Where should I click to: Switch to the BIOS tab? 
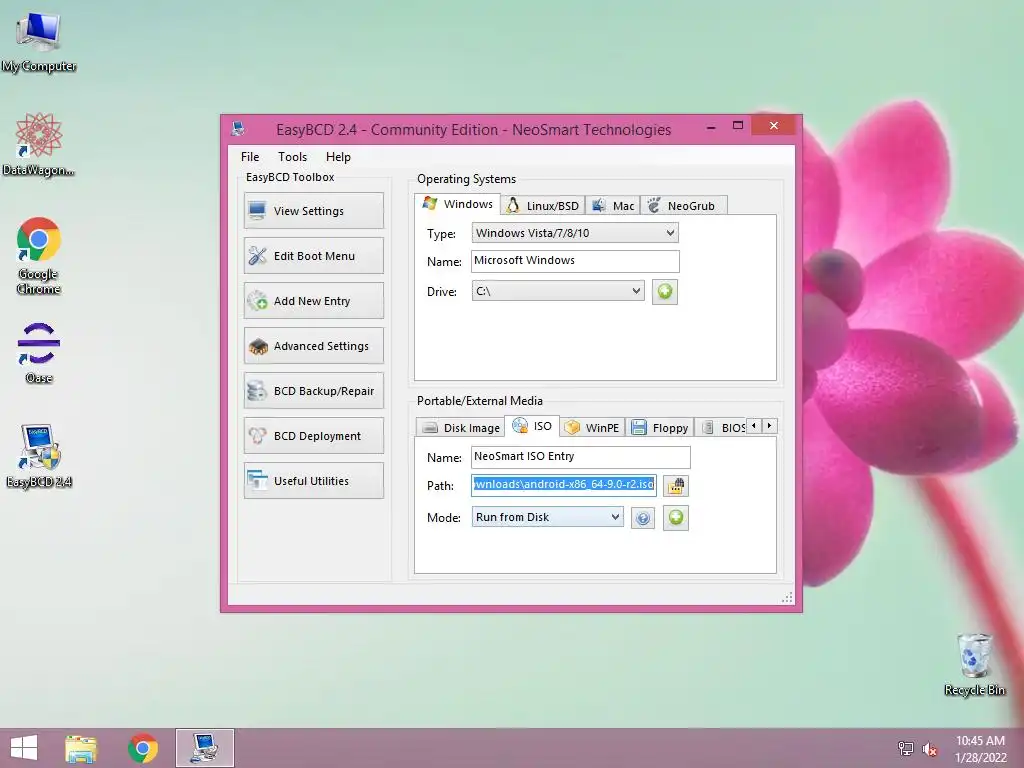pyautogui.click(x=722, y=428)
